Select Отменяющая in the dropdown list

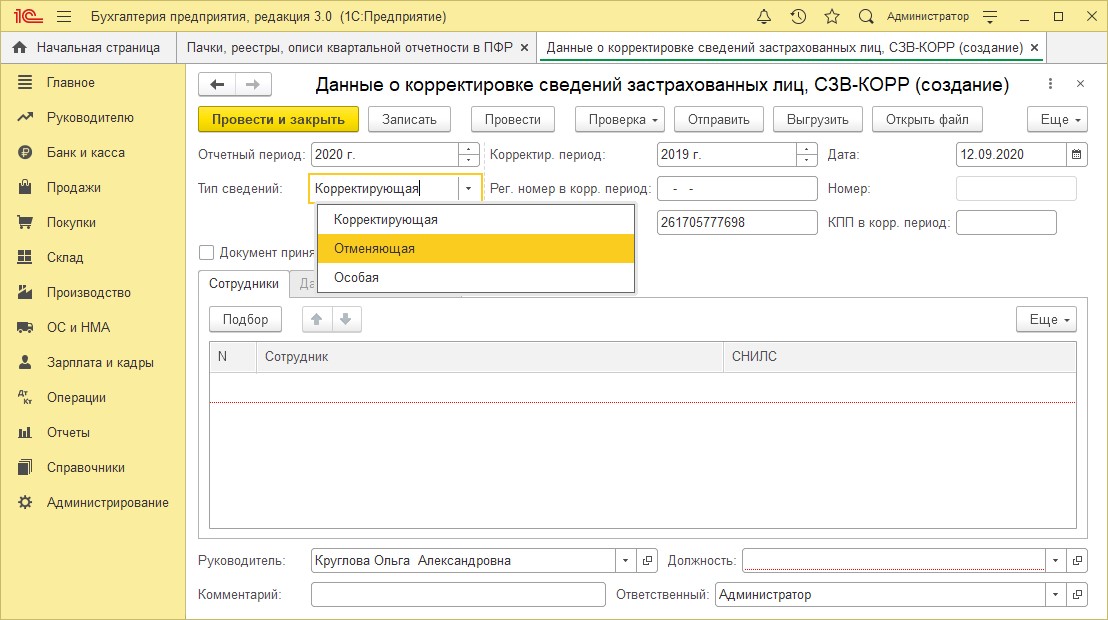click(476, 249)
